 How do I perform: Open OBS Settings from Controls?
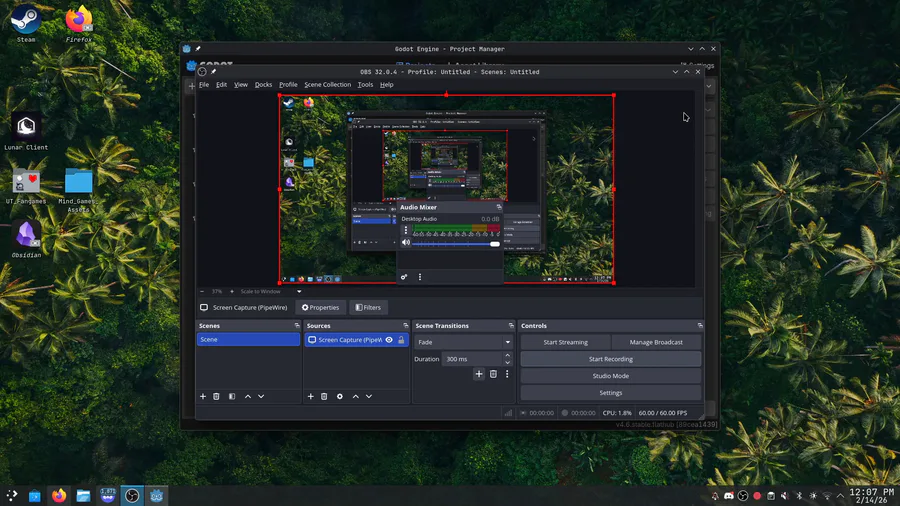[x=611, y=393]
